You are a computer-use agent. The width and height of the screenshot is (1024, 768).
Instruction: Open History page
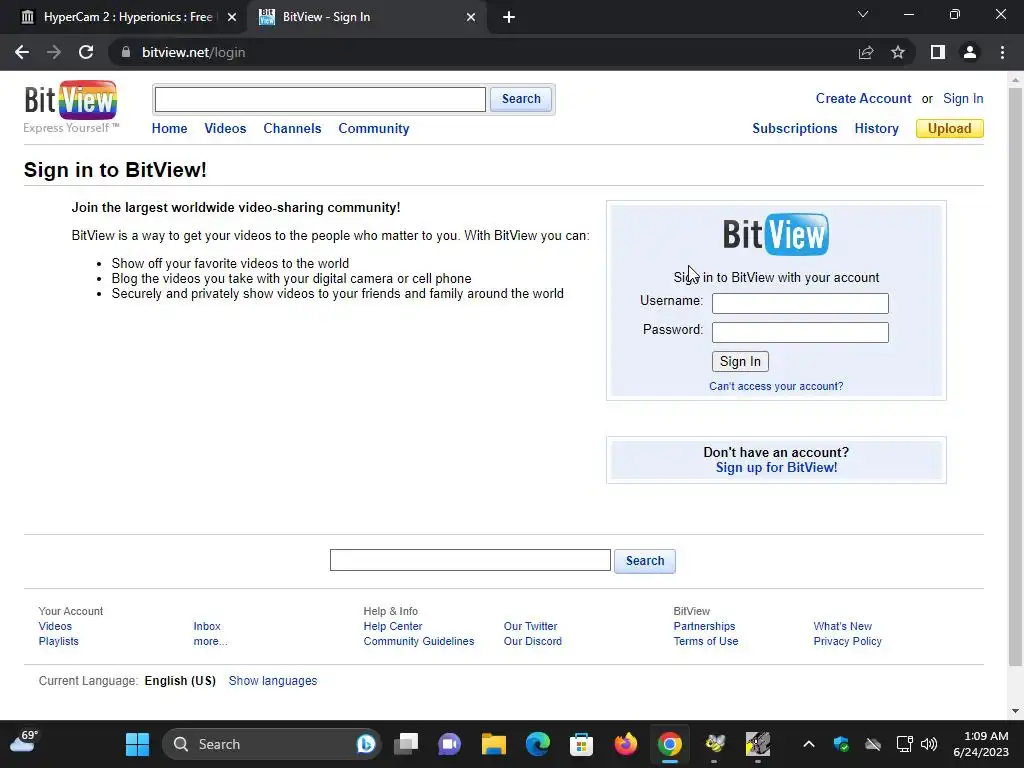(x=876, y=129)
